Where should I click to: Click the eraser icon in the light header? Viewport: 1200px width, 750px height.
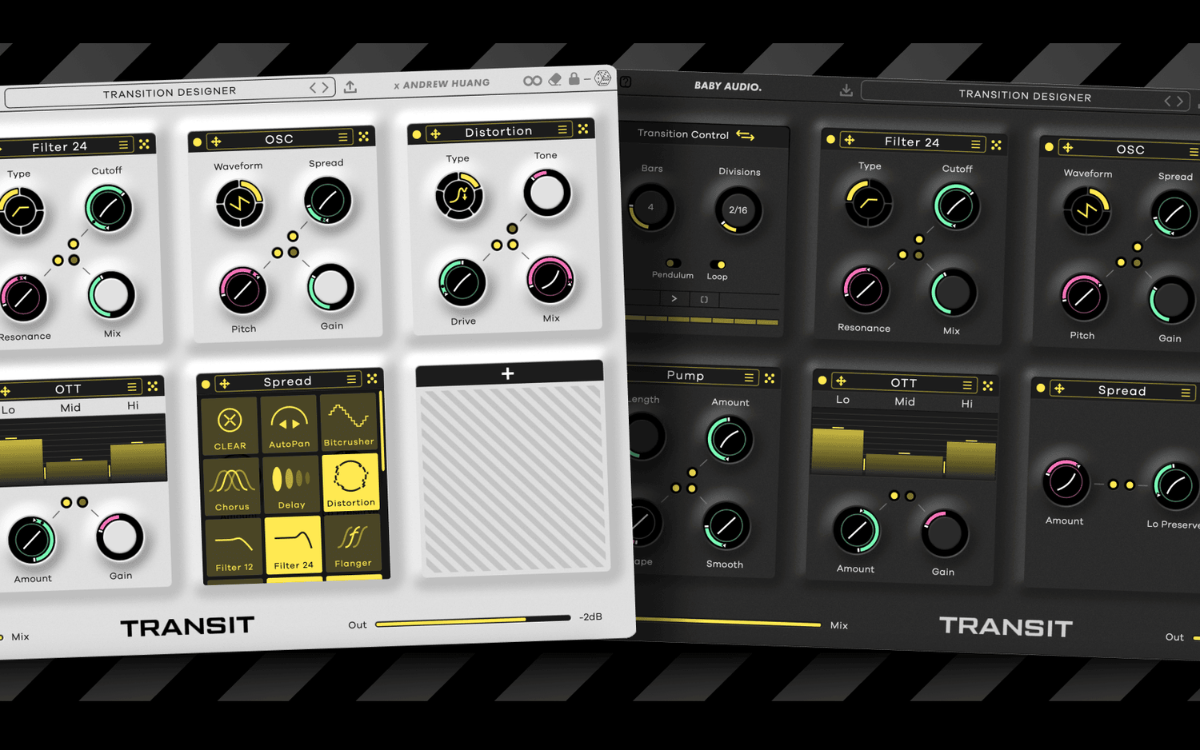tap(556, 80)
